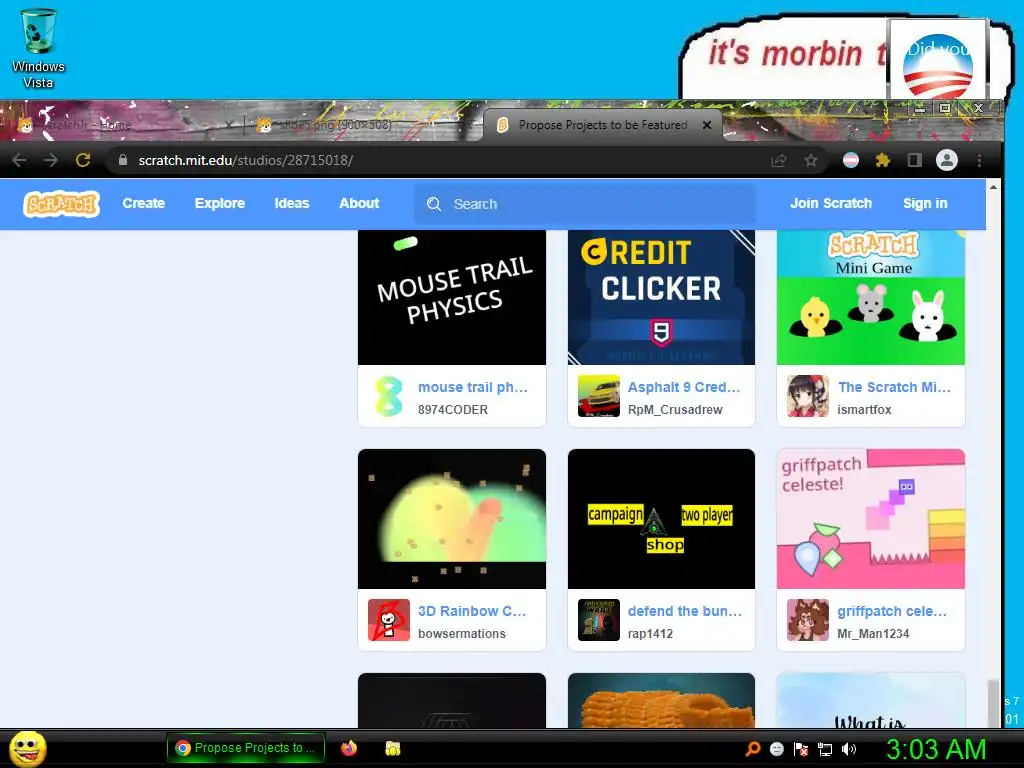Click the flag with red X tray icon
The width and height of the screenshot is (1024, 768).
pyautogui.click(x=801, y=749)
